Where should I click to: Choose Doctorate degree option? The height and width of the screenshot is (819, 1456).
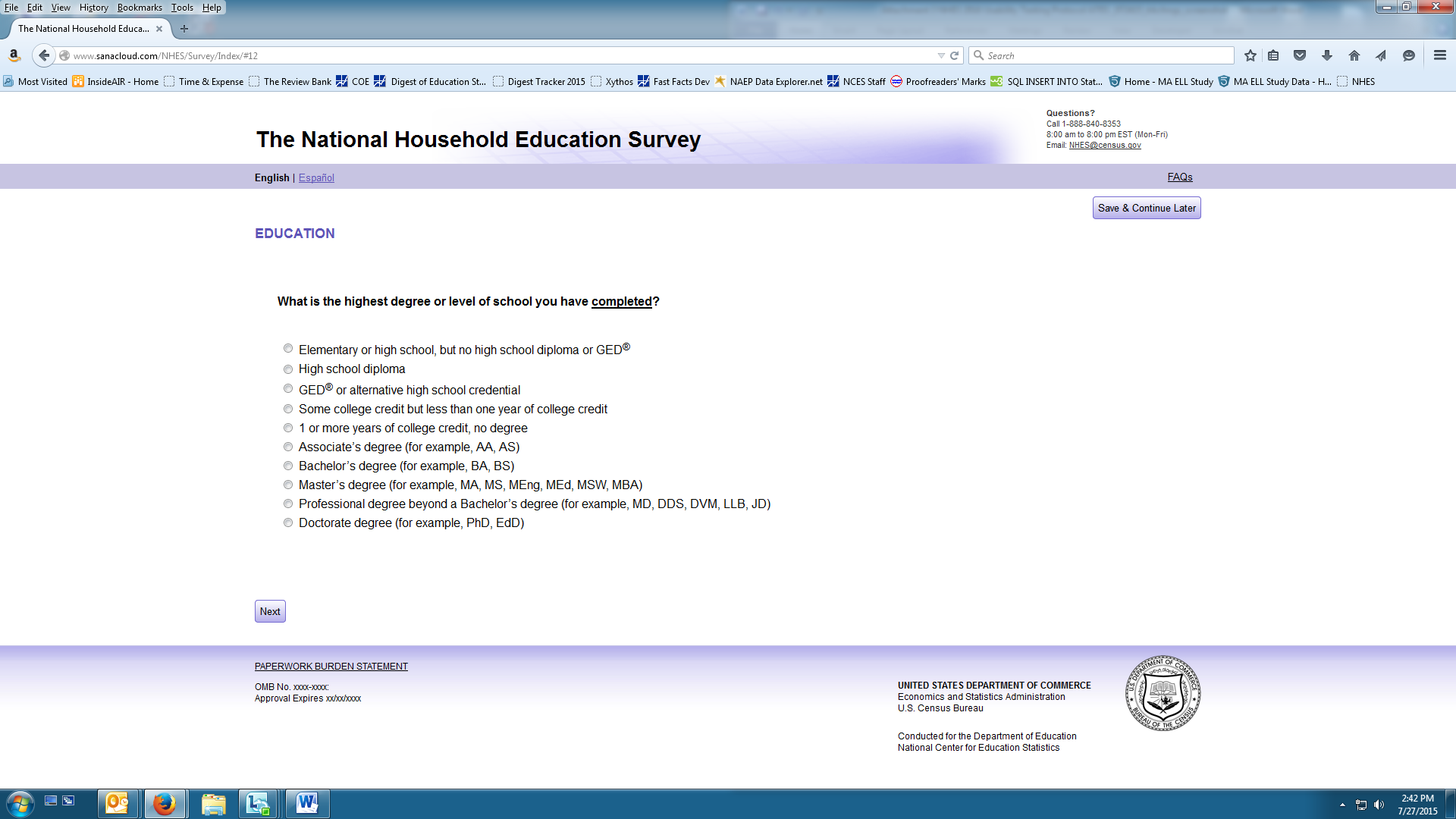pos(288,522)
